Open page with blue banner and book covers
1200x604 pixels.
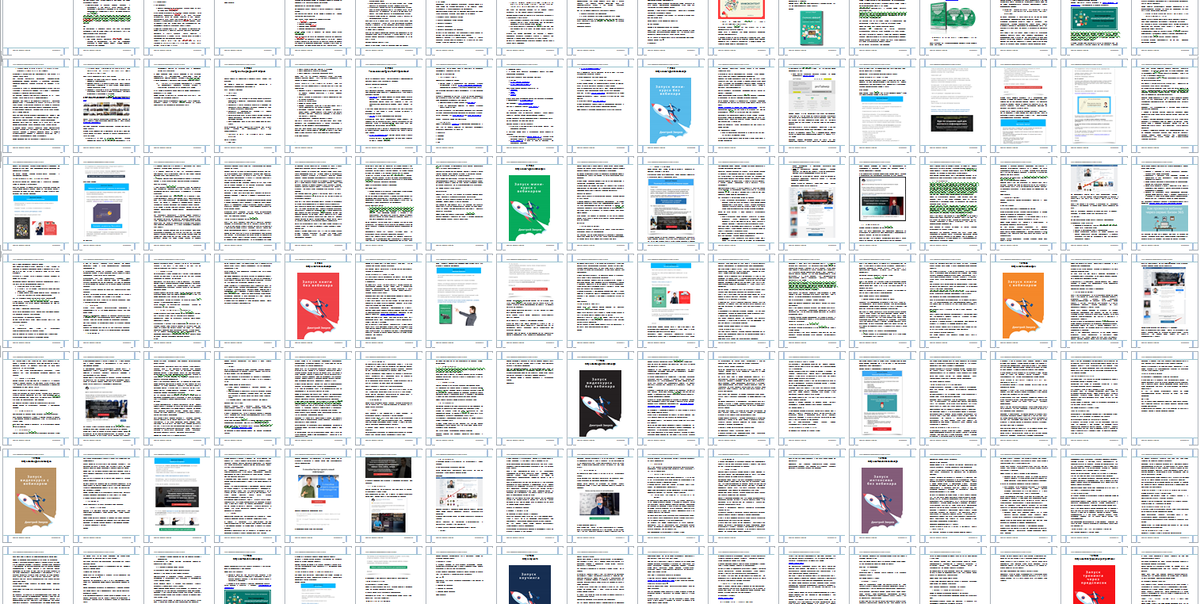click(x=38, y=202)
